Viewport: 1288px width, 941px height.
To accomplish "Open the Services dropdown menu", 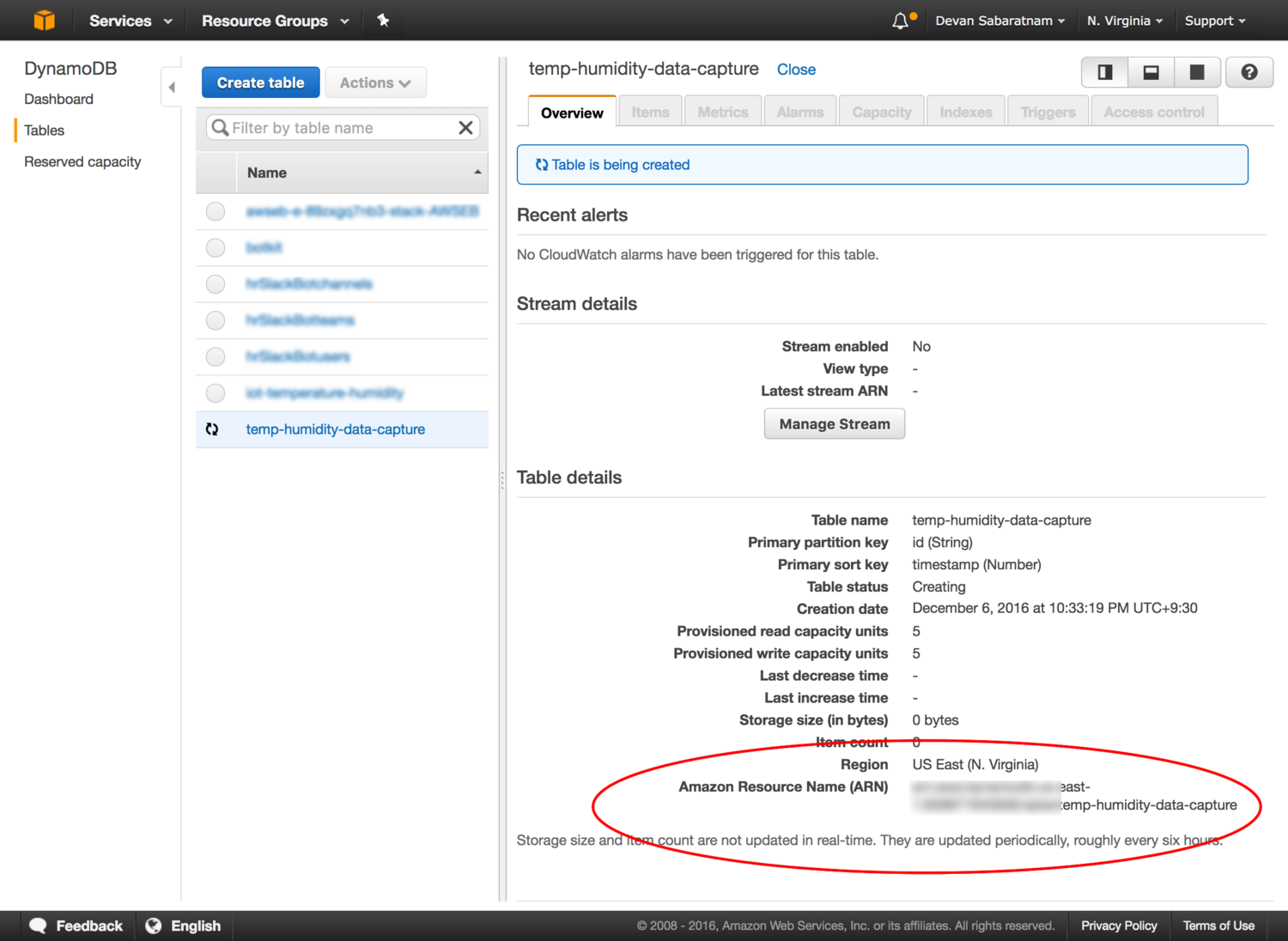I will [131, 21].
